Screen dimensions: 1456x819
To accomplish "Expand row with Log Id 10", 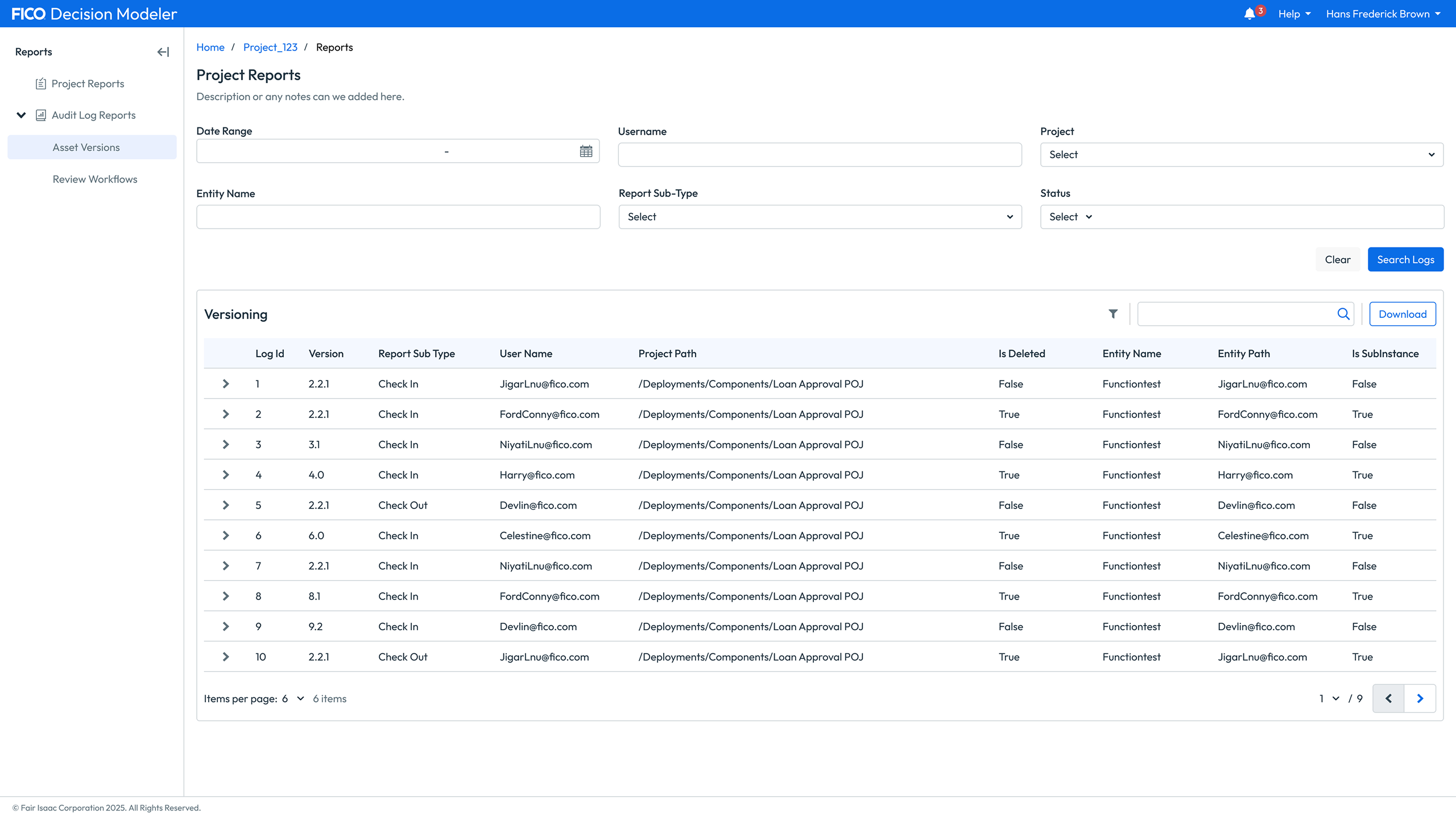I will [226, 657].
